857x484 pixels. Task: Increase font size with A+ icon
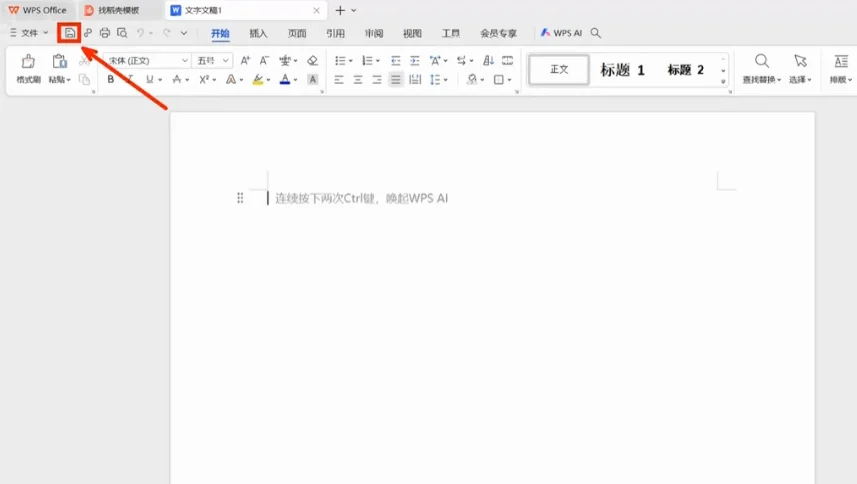coord(245,61)
